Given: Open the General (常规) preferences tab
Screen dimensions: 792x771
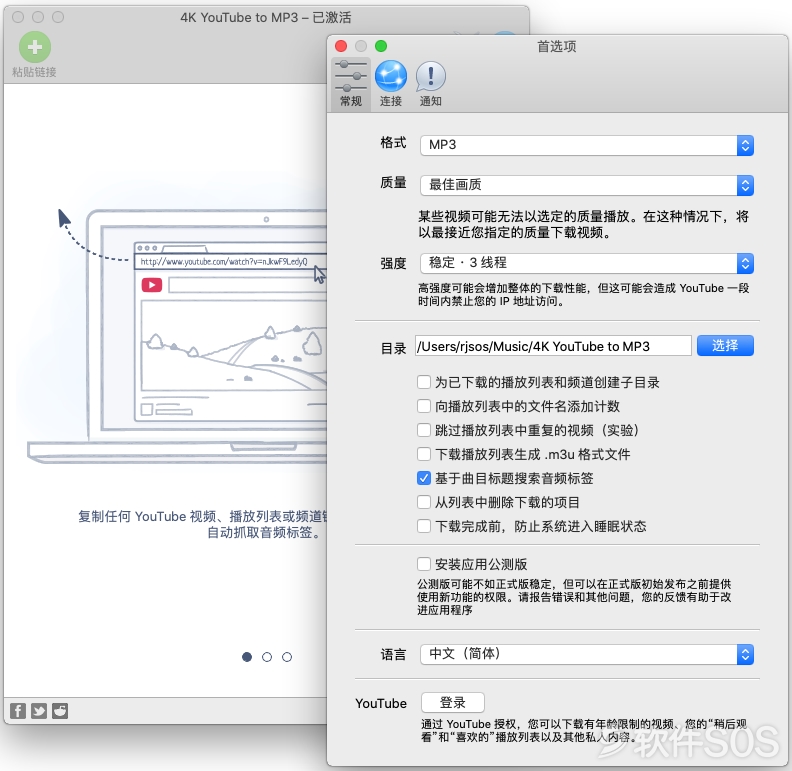Looking at the screenshot, I should 351,83.
